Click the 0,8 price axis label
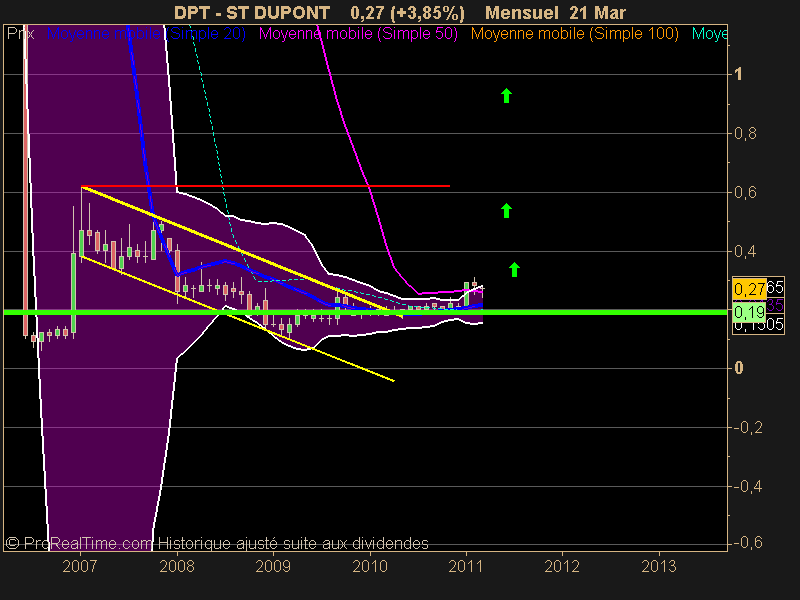Screen dimensions: 800x600 tap(745, 134)
